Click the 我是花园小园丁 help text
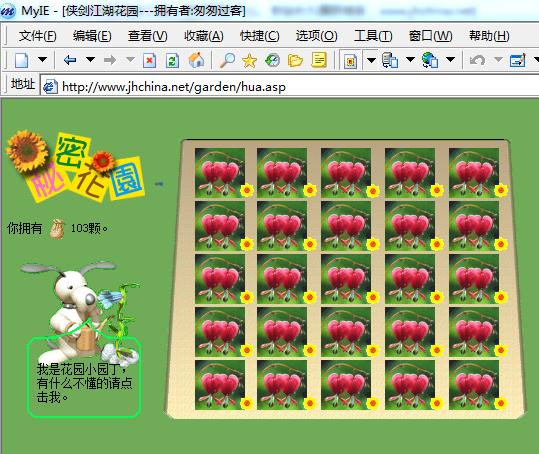 (85, 383)
